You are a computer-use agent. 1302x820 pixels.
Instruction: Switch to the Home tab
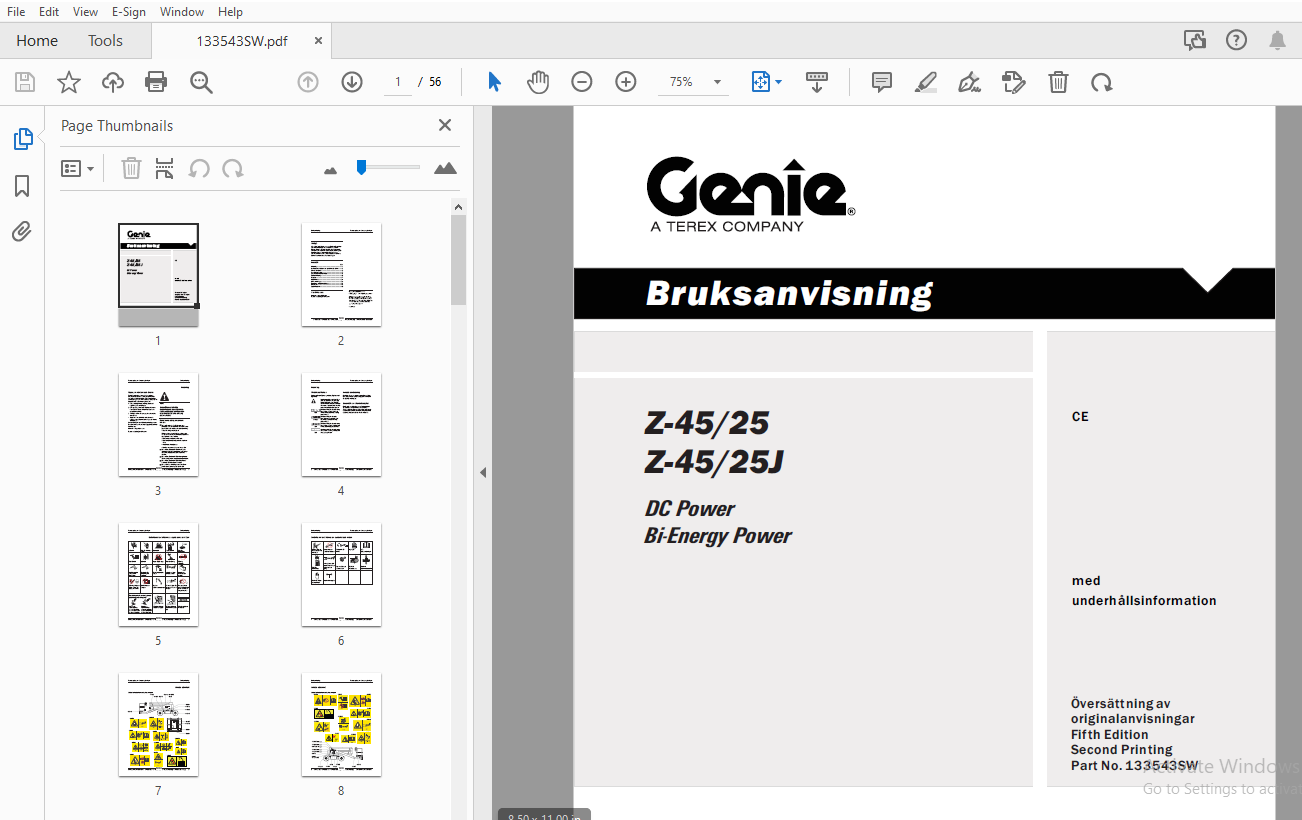click(37, 41)
